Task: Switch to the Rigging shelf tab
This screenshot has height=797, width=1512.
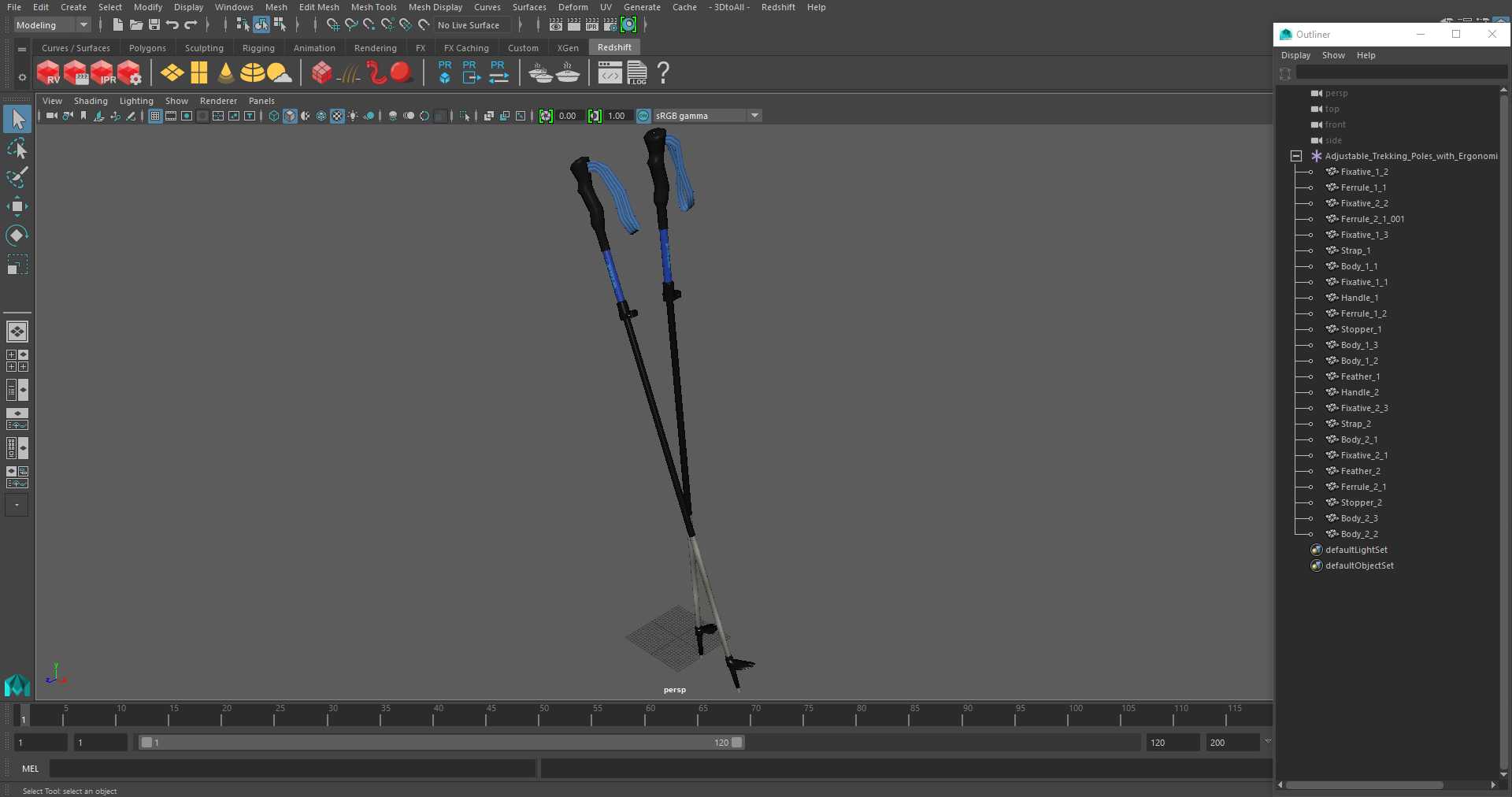Action: click(258, 48)
